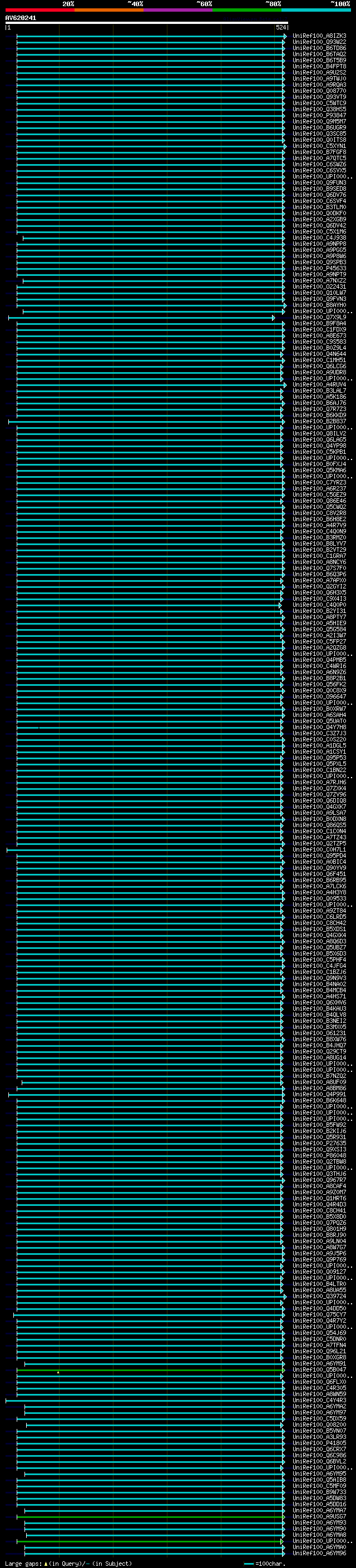This screenshot has width=356, height=1568.
Task: Click the red 20% identity legend segment
Action: (39, 10)
